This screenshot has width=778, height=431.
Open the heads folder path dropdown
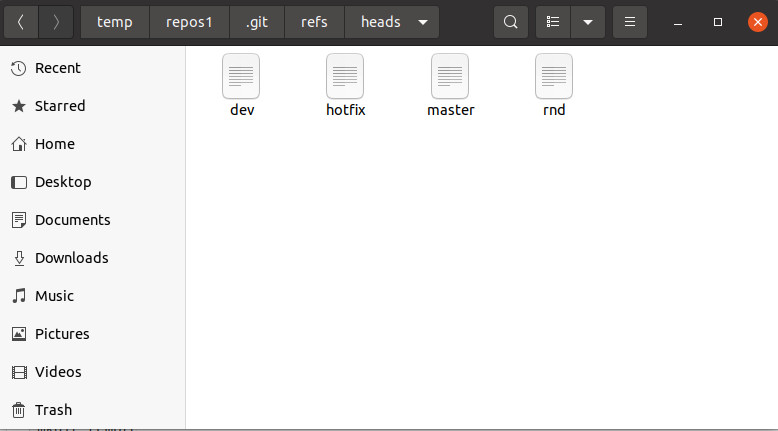[424, 22]
